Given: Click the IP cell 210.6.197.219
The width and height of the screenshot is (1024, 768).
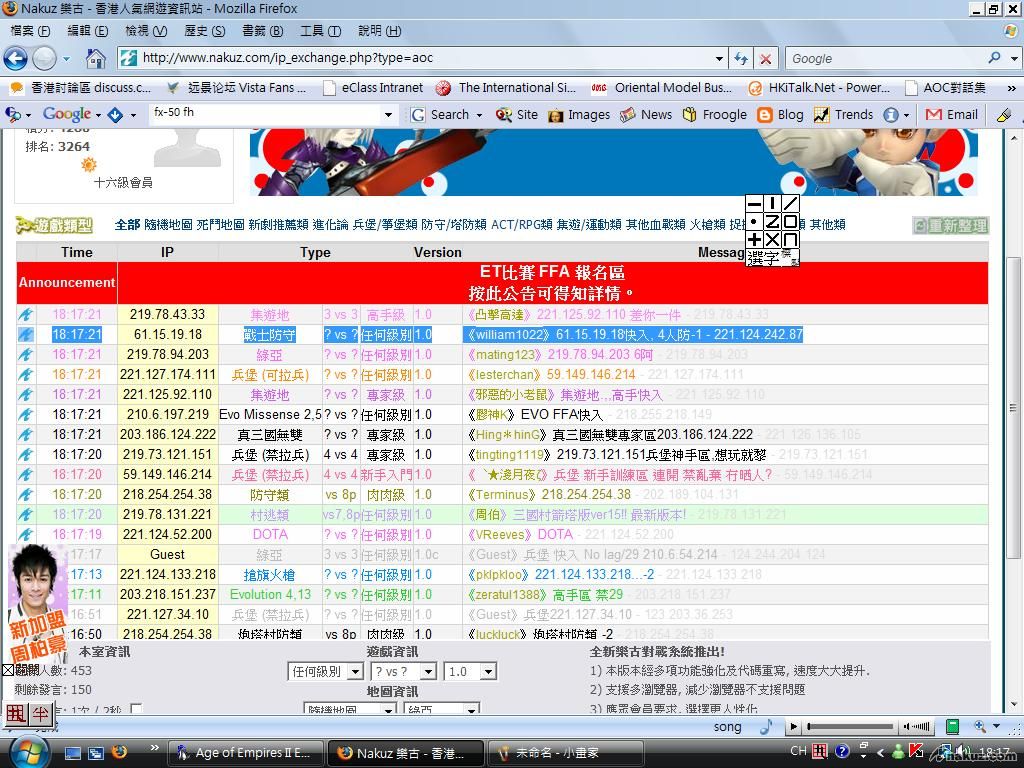Looking at the screenshot, I should (x=167, y=415).
